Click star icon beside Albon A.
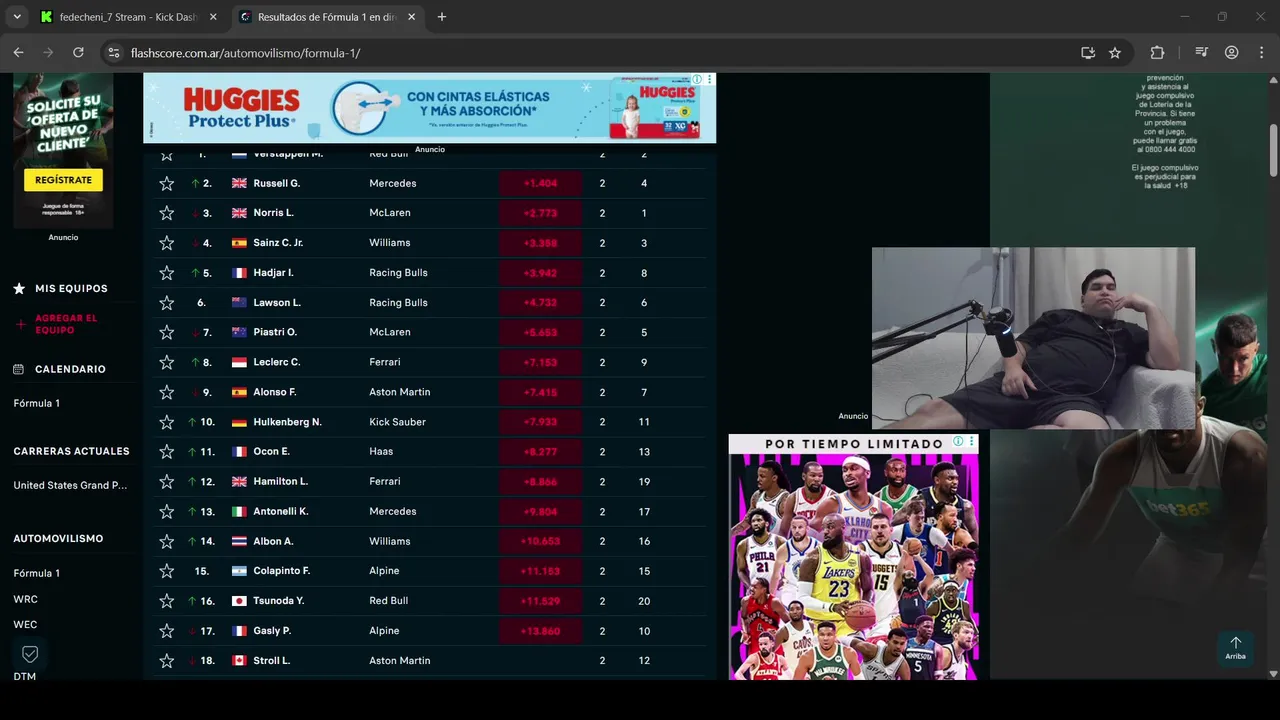This screenshot has width=1280, height=720. point(167,541)
